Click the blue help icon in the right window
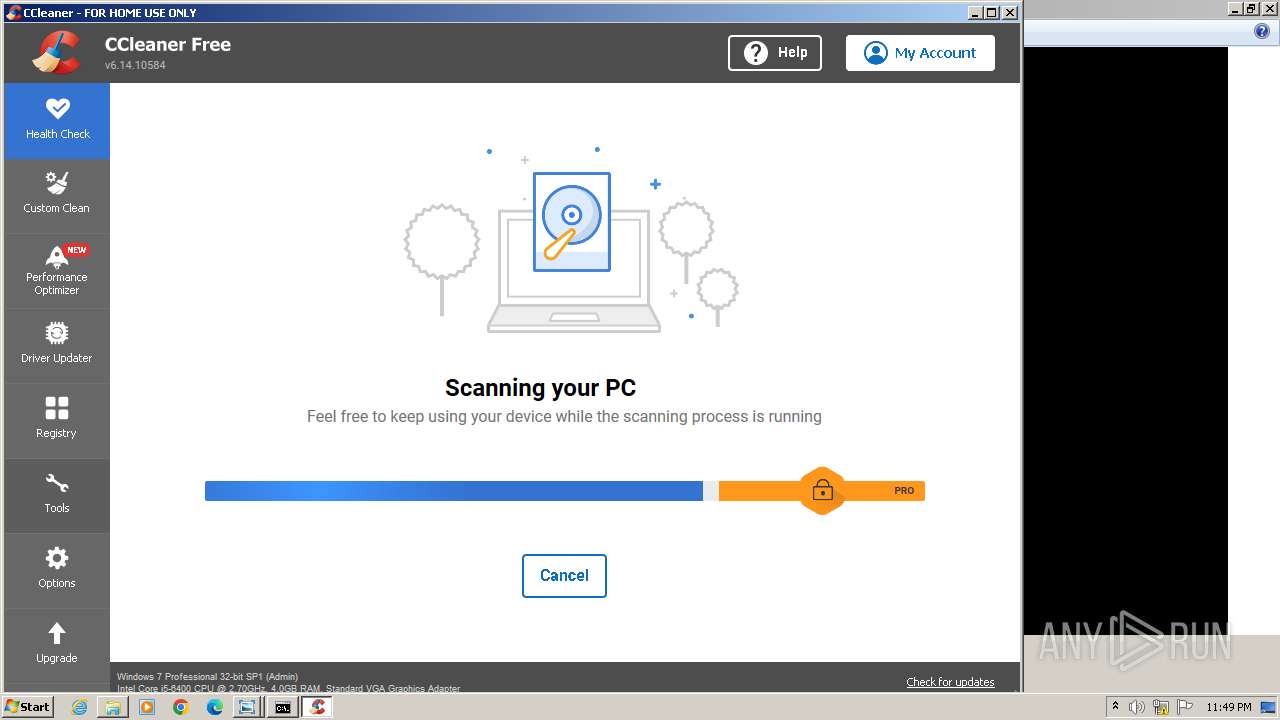The image size is (1280, 720). (1261, 32)
